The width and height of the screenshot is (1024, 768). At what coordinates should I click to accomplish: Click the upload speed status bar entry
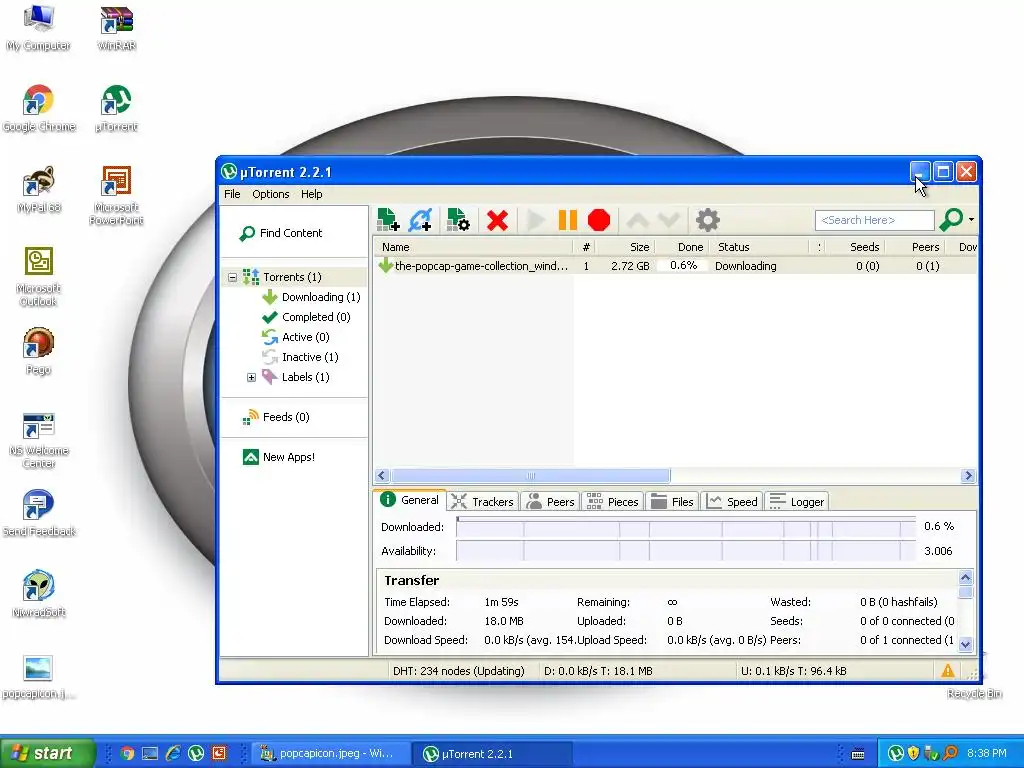[793, 671]
